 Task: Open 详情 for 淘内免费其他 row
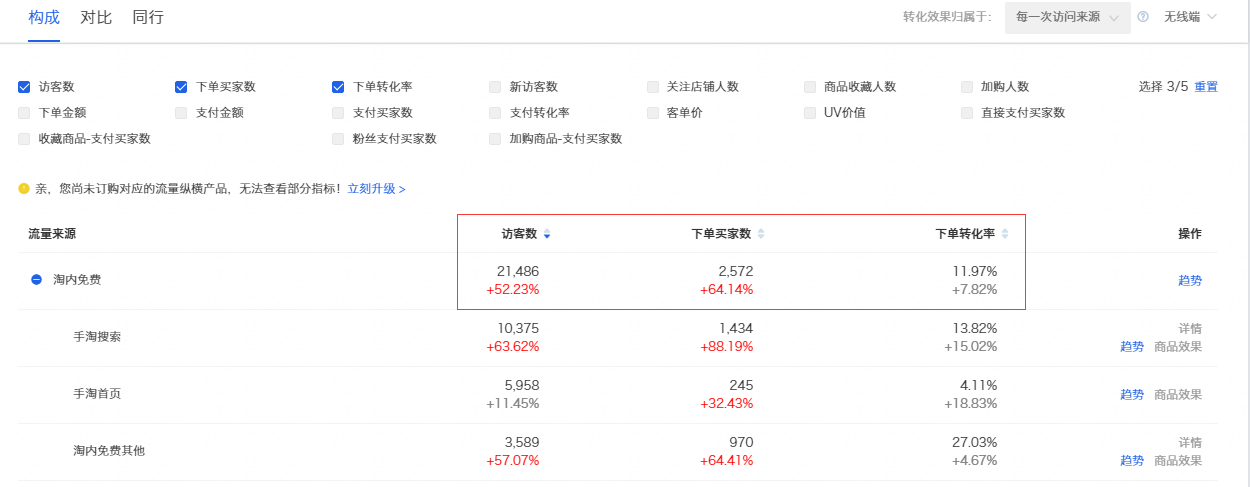(x=1190, y=442)
